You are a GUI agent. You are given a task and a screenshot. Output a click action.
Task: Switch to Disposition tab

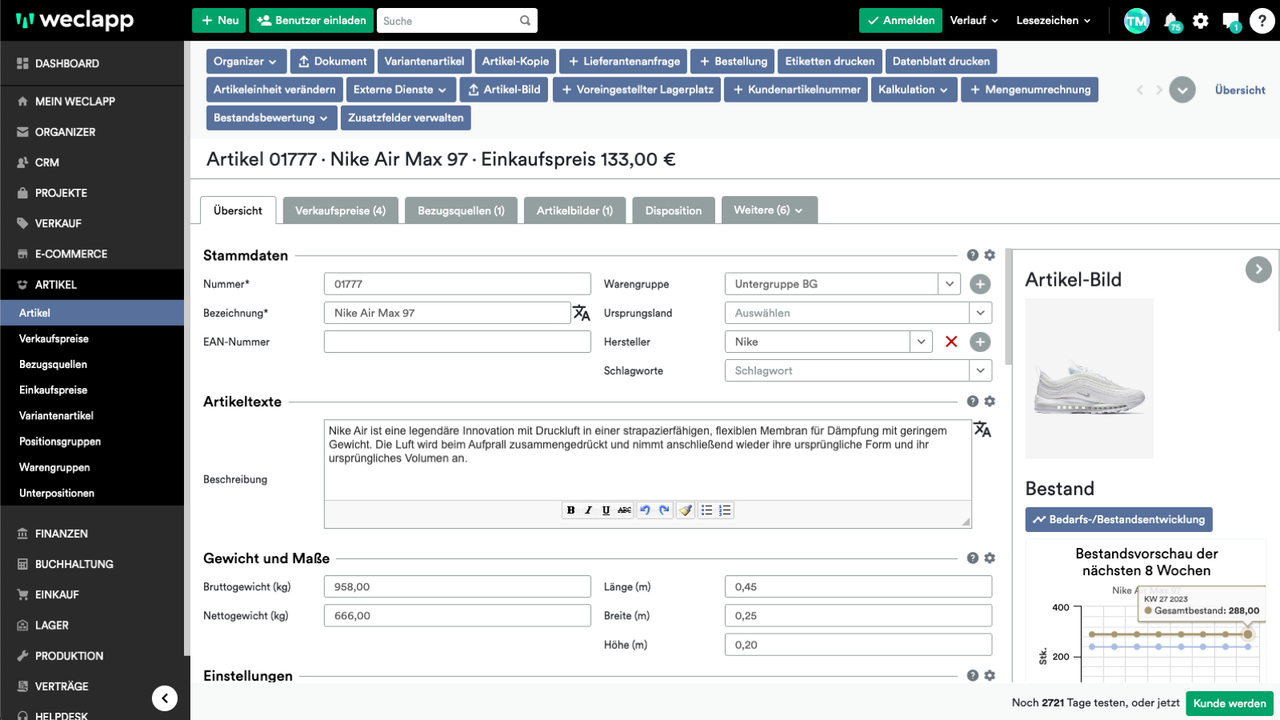tap(673, 210)
